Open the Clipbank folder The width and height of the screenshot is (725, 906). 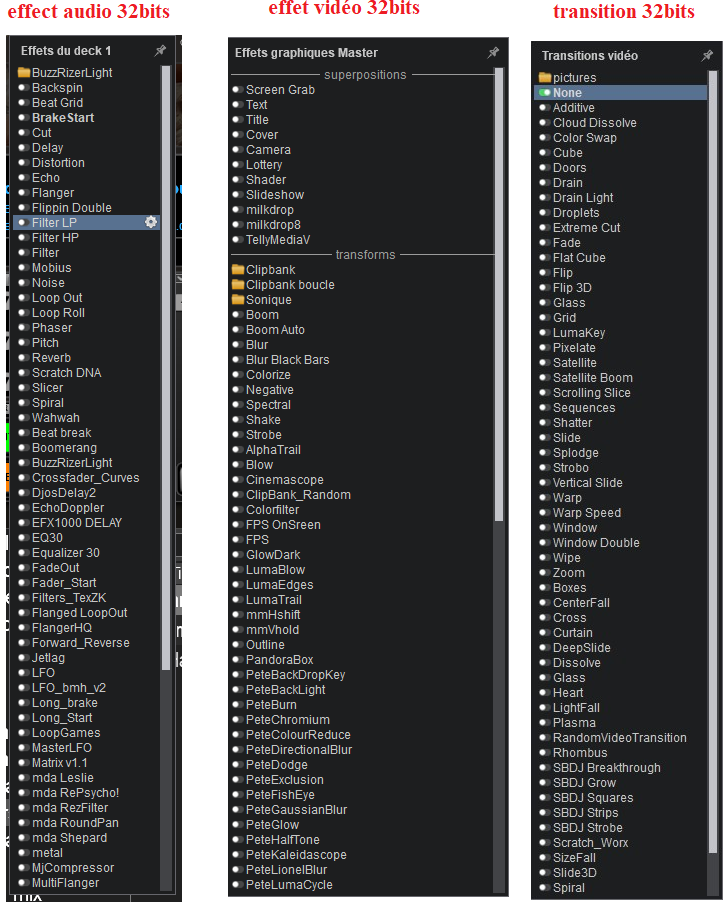click(x=263, y=270)
